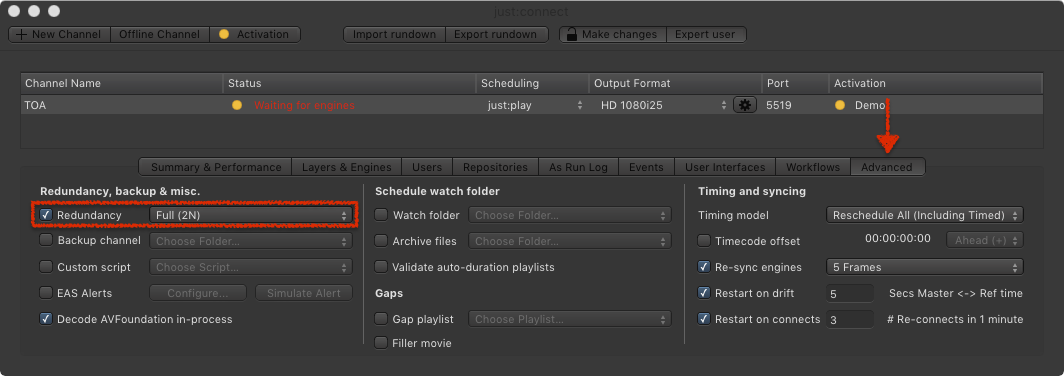Viewport: 1064px width, 376px height.
Task: Go to the Users tab
Action: point(427,167)
